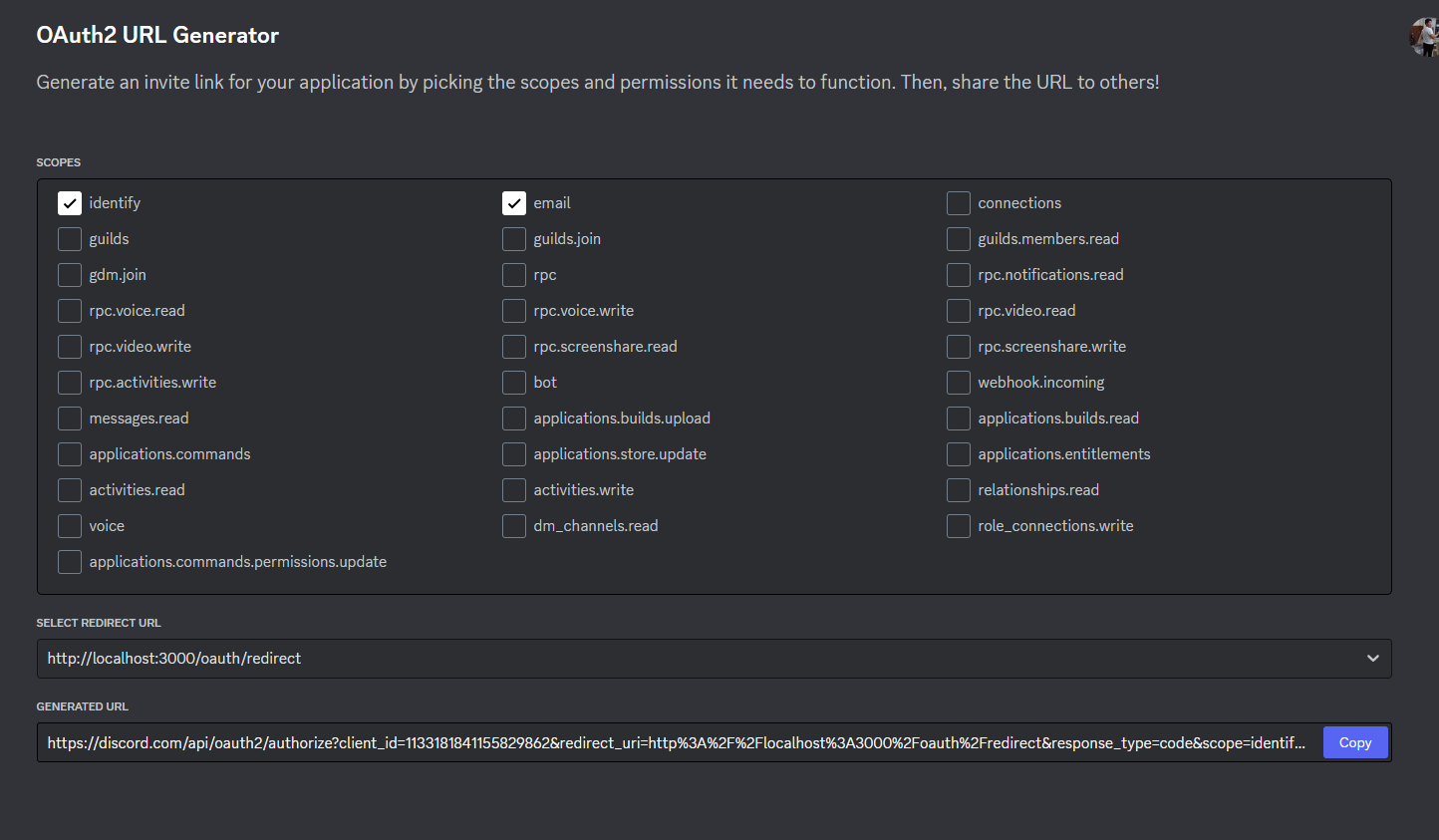Image resolution: width=1439 pixels, height=840 pixels.
Task: Check the rpc.video.read scope
Action: pyautogui.click(x=959, y=311)
